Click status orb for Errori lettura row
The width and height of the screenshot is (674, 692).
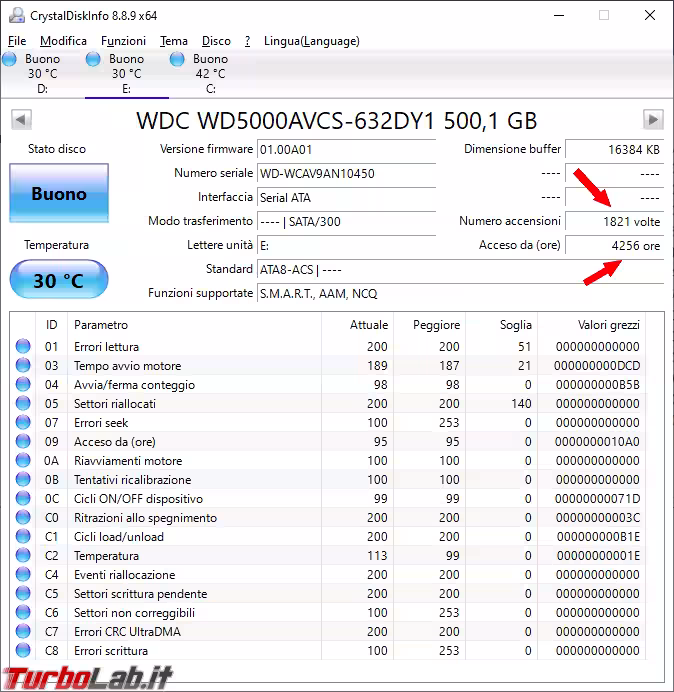point(23,347)
